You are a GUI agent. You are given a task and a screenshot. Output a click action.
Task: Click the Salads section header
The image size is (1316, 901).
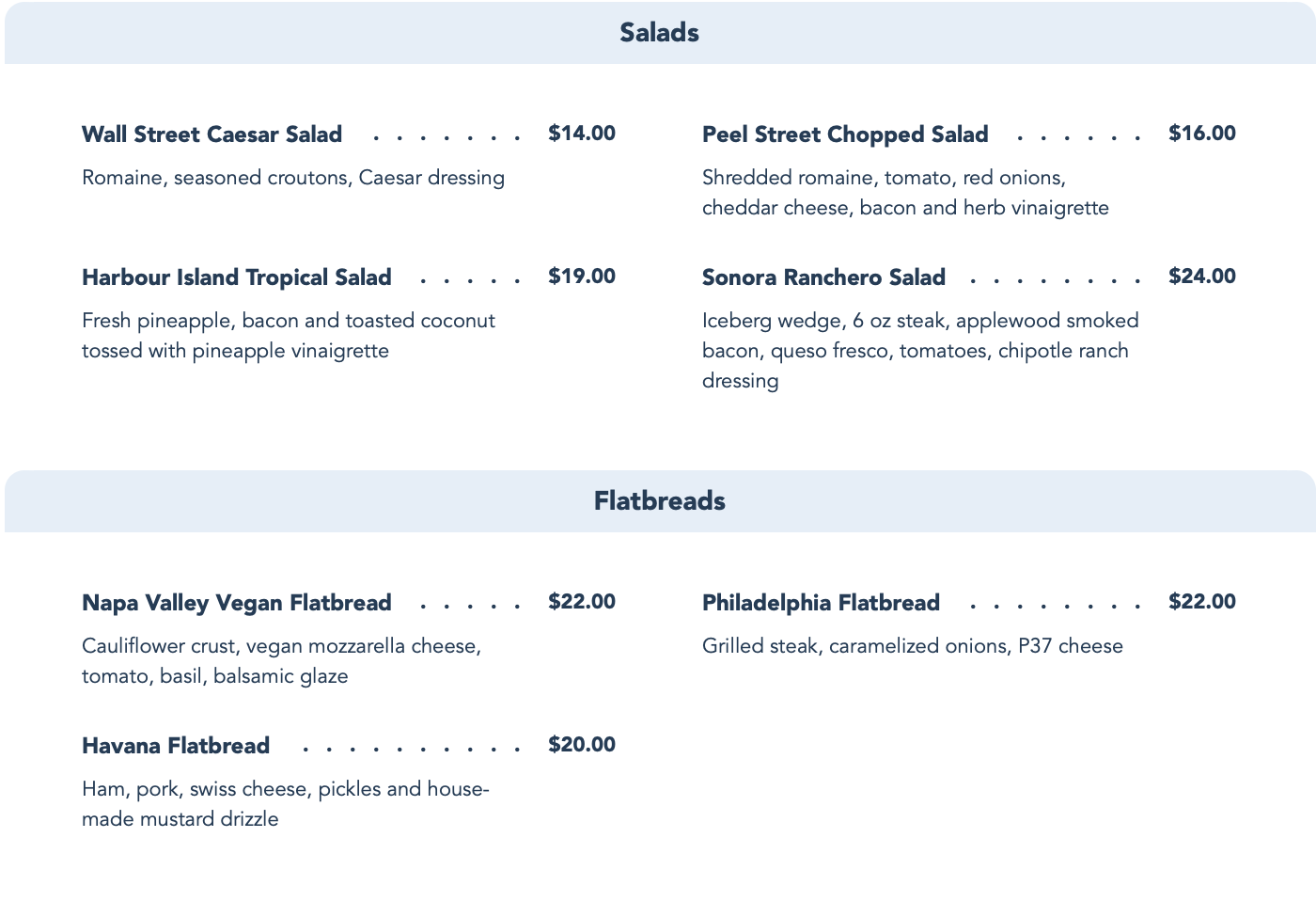pyautogui.click(x=659, y=33)
